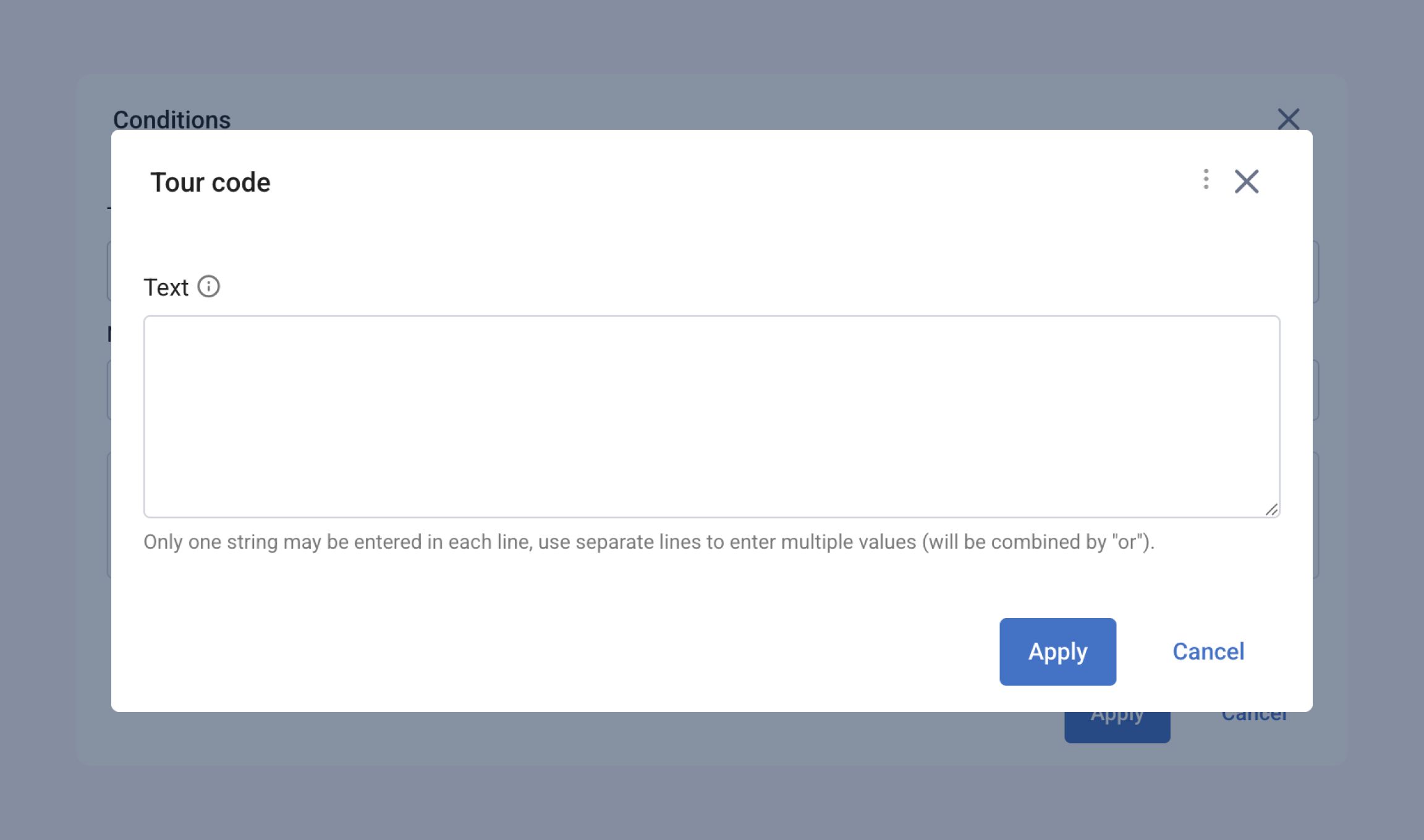Focus the Text multiline input field
The width and height of the screenshot is (1424, 840).
click(711, 416)
